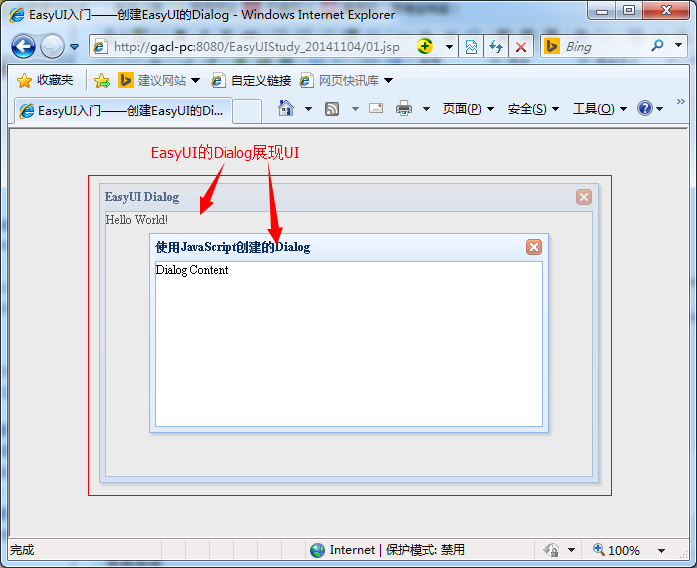Refresh the page with the Refresh icon
This screenshot has width=697, height=568.
pos(496,47)
